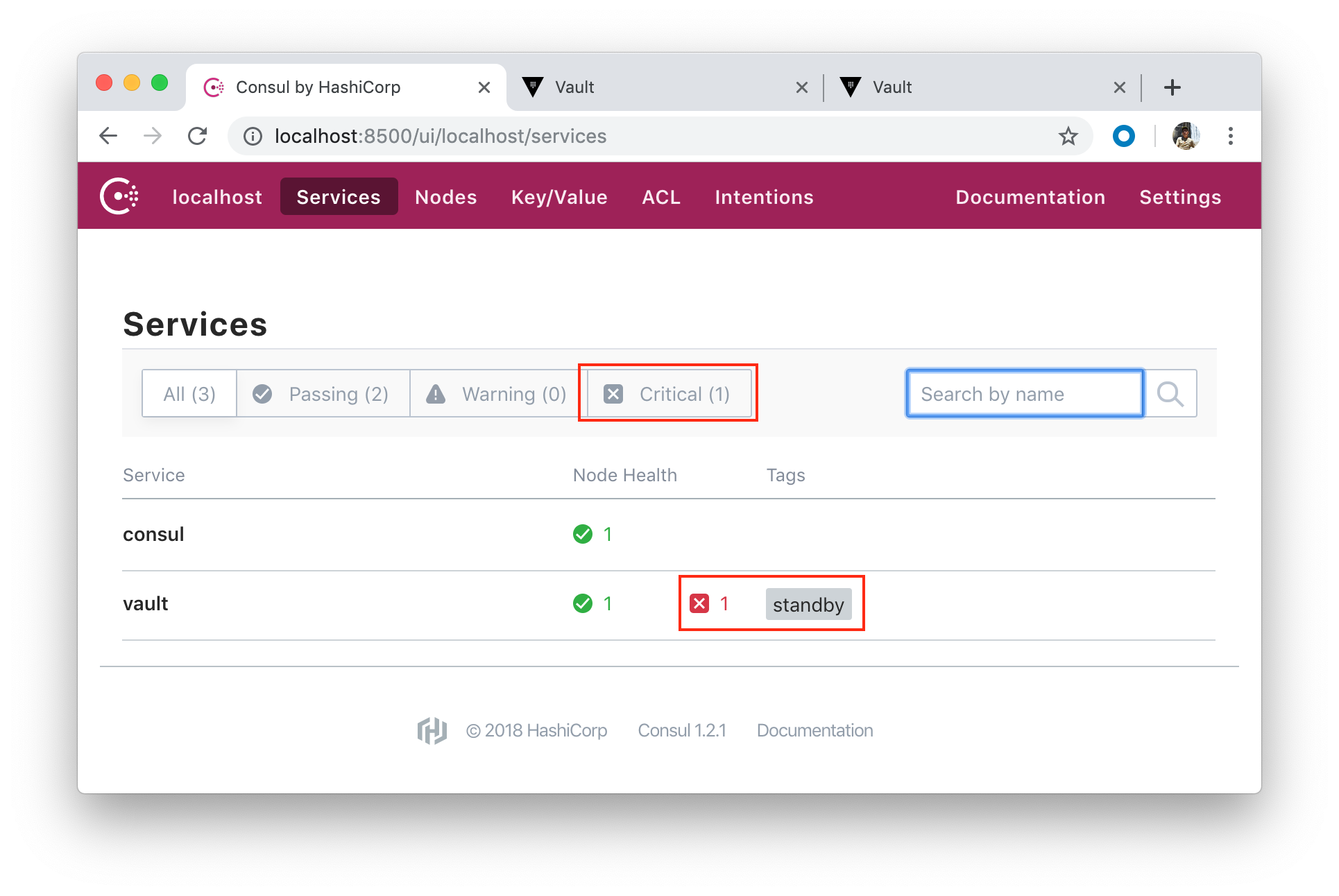
Task: Open the localhost datacenter menu
Action: (x=217, y=197)
